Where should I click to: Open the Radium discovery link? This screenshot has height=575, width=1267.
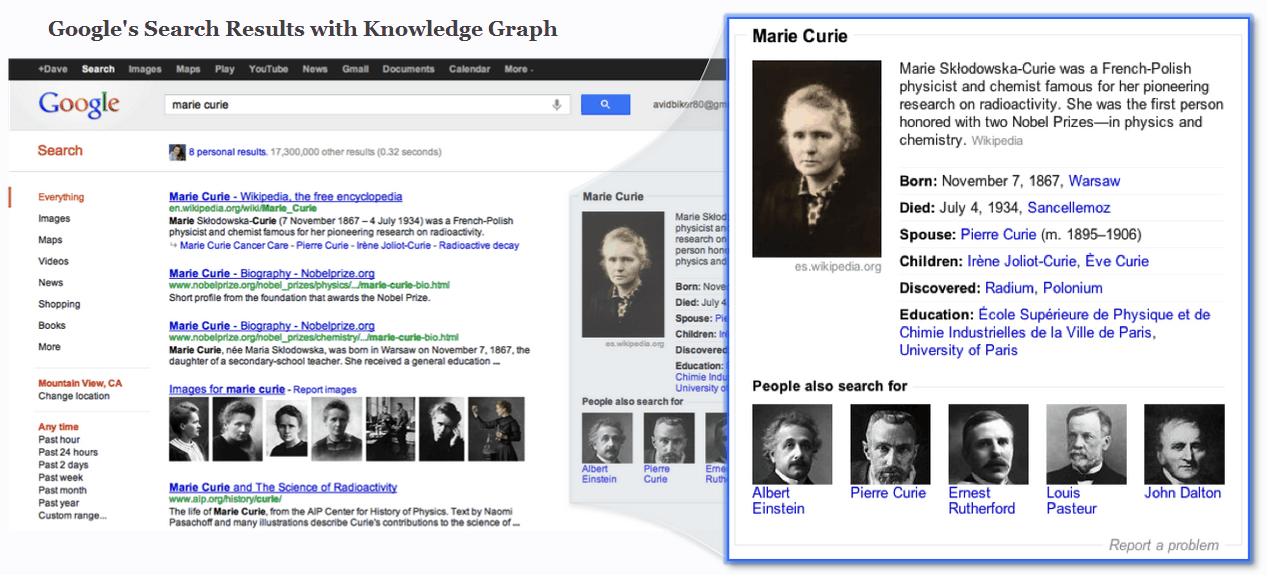1009,288
